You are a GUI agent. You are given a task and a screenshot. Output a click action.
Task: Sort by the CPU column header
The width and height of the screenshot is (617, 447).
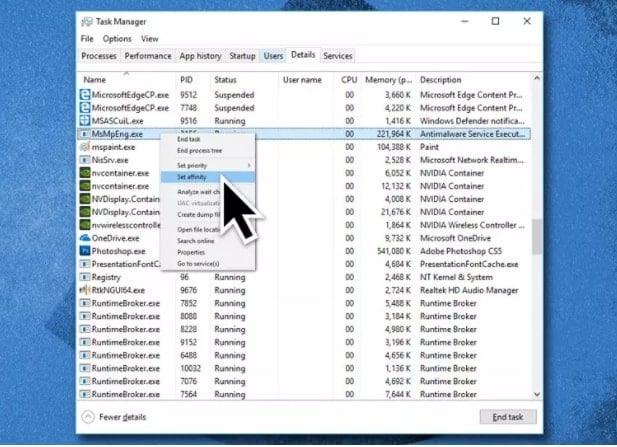point(348,80)
